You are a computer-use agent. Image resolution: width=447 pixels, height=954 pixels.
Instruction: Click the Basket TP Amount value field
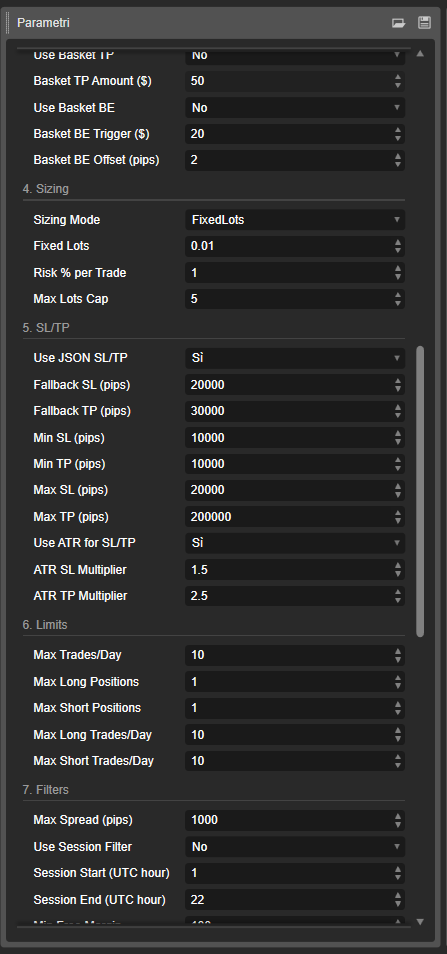295,81
